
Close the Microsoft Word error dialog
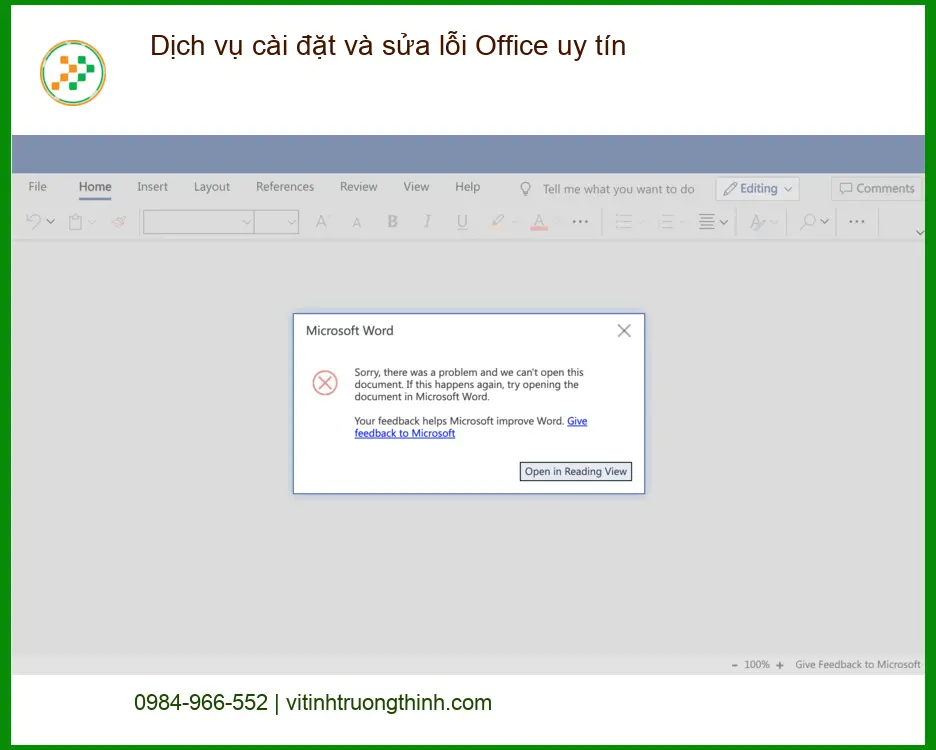pyautogui.click(x=624, y=331)
